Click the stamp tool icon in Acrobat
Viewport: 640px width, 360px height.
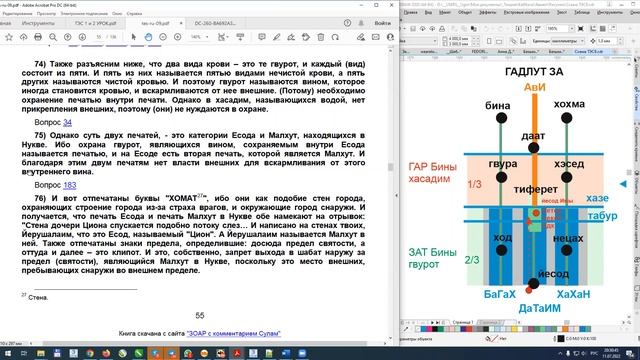coord(306,37)
